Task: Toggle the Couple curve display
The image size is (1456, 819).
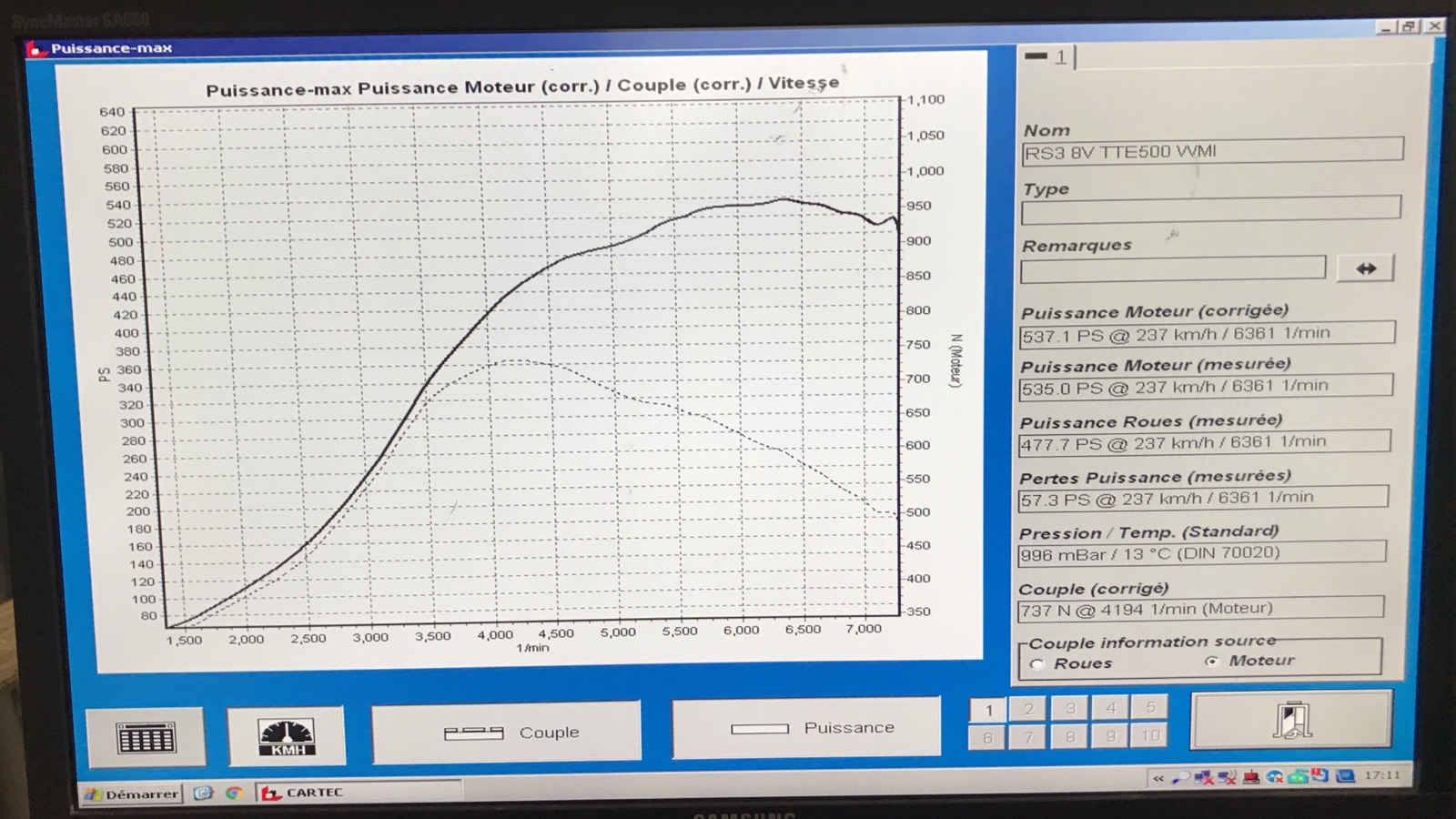Action: point(506,733)
